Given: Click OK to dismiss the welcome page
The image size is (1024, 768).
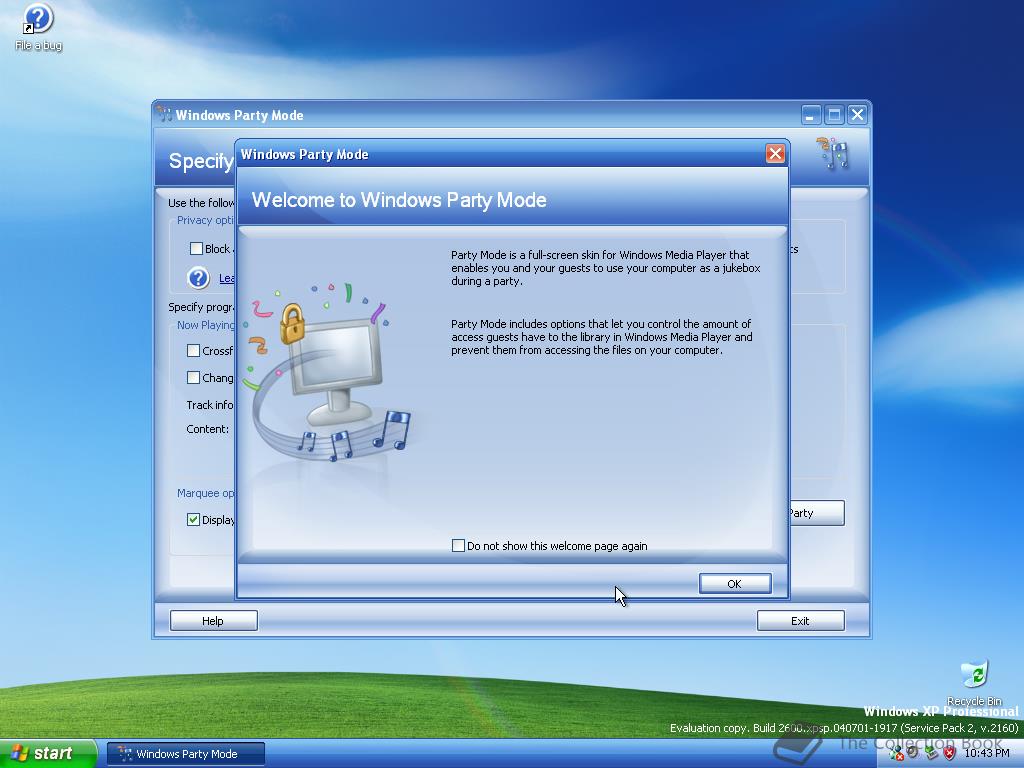Looking at the screenshot, I should pyautogui.click(x=735, y=583).
